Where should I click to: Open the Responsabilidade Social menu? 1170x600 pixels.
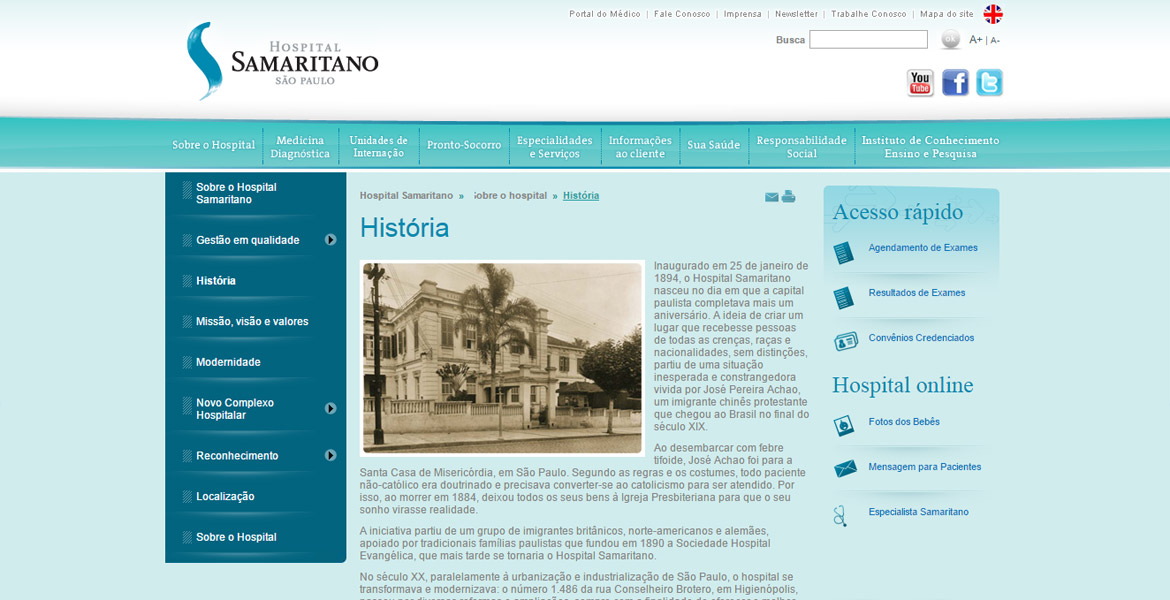pyautogui.click(x=801, y=146)
